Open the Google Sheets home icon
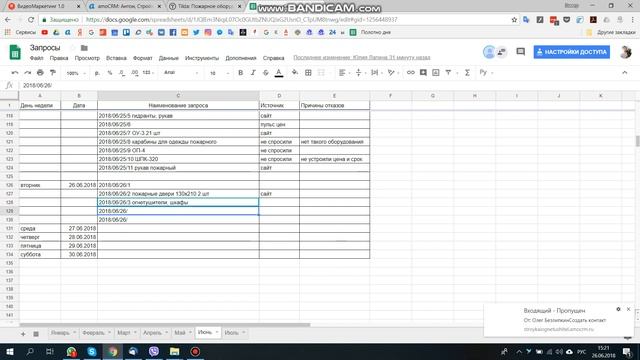The width and height of the screenshot is (640, 360). point(15,52)
